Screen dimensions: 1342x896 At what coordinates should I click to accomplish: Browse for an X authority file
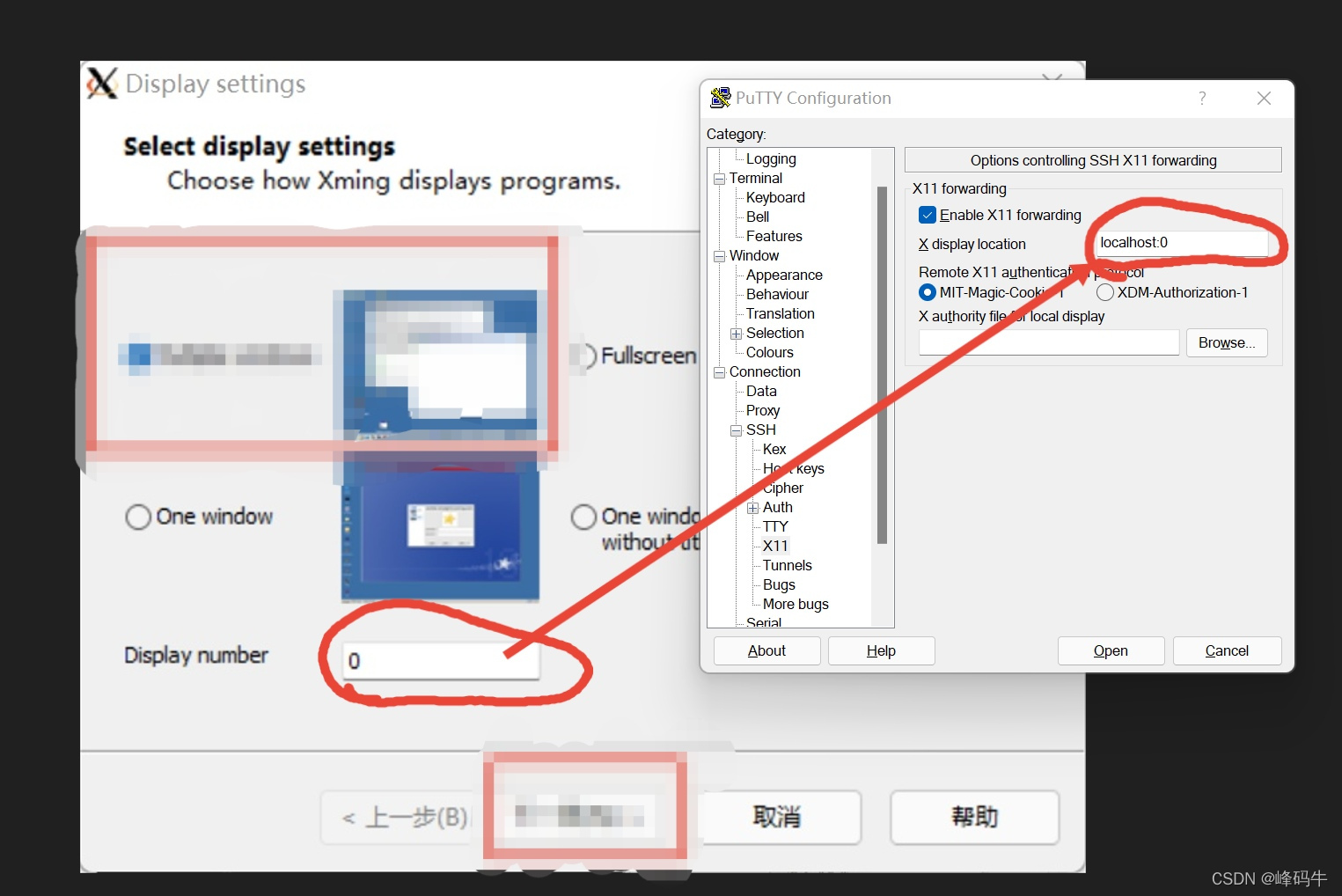tap(1227, 343)
